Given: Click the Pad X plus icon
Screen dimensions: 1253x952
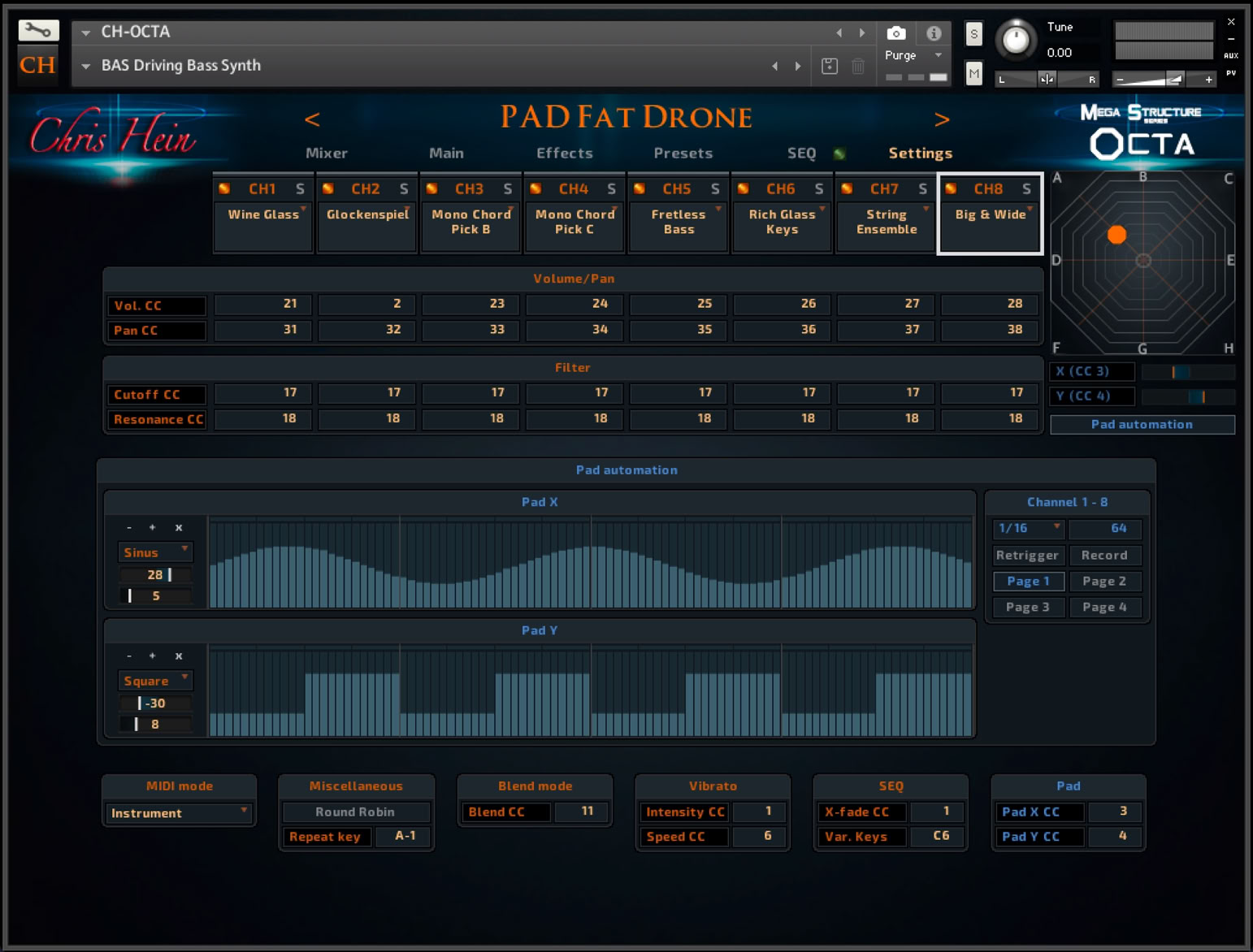Looking at the screenshot, I should 152,528.
